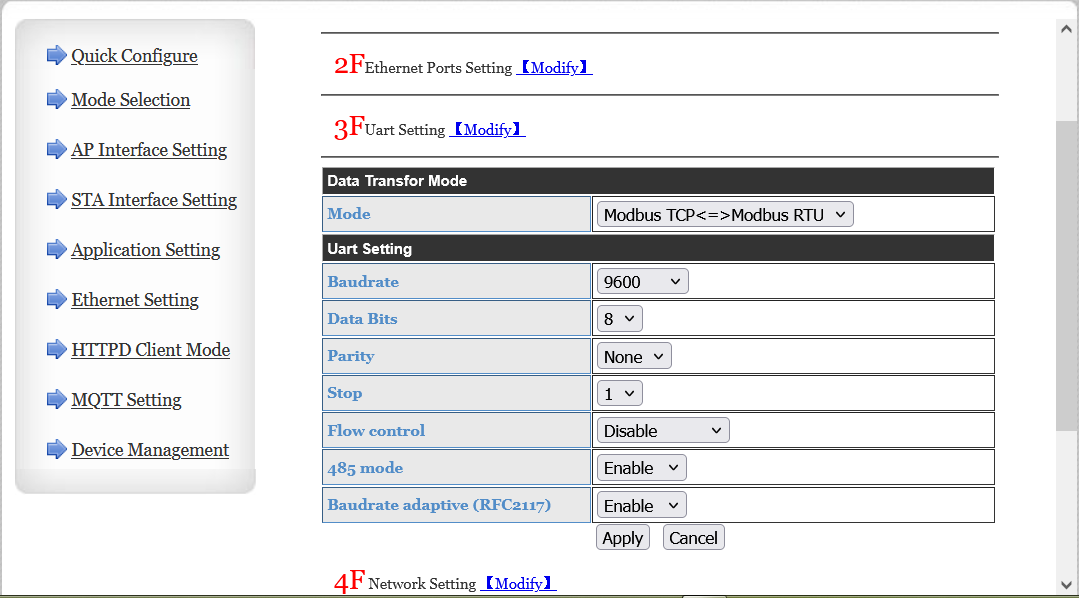Click arrow icon next to MQTT Setting
The image size is (1079, 598).
[x=56, y=400]
